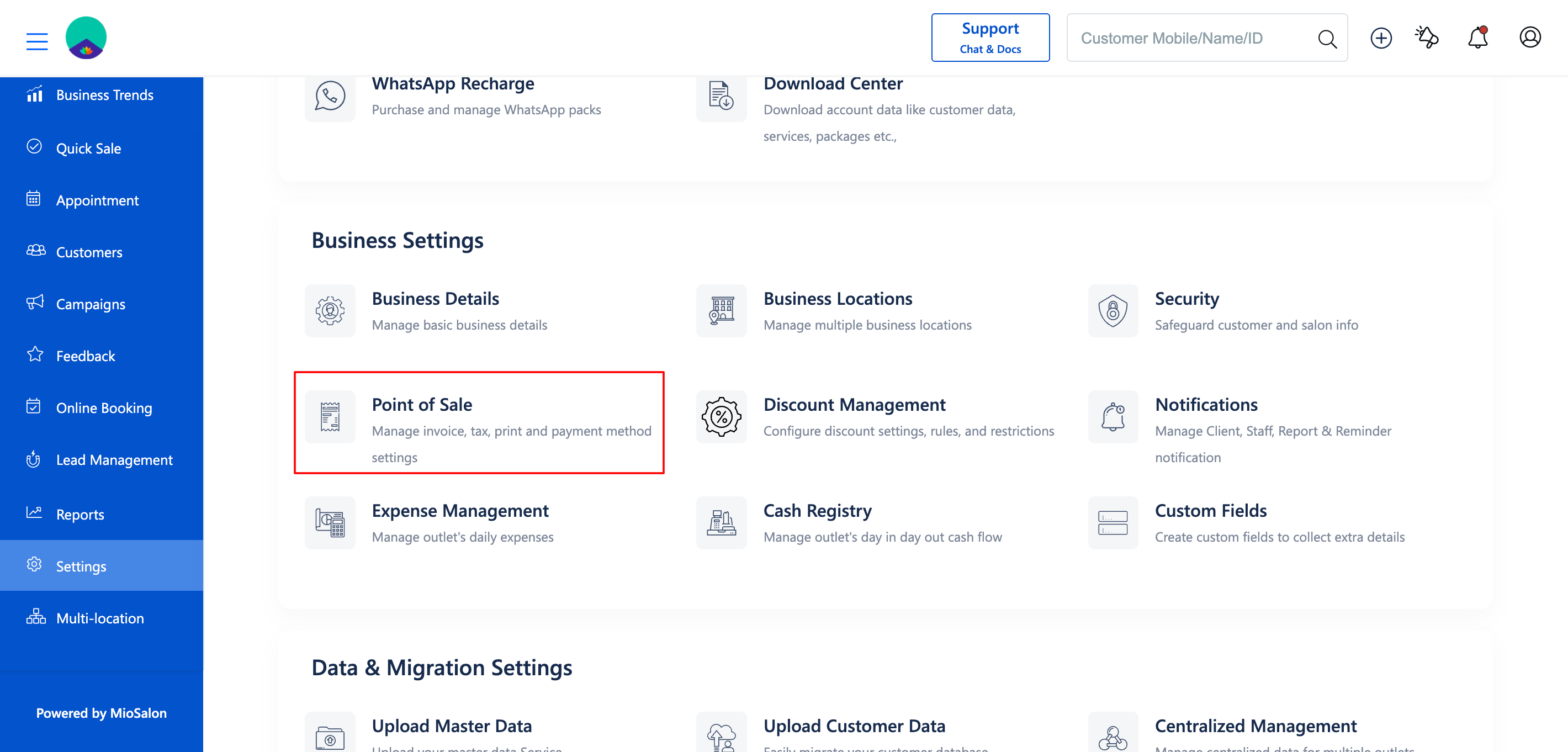Open Custom Fields settings
This screenshot has height=752, width=1568.
point(1211,510)
